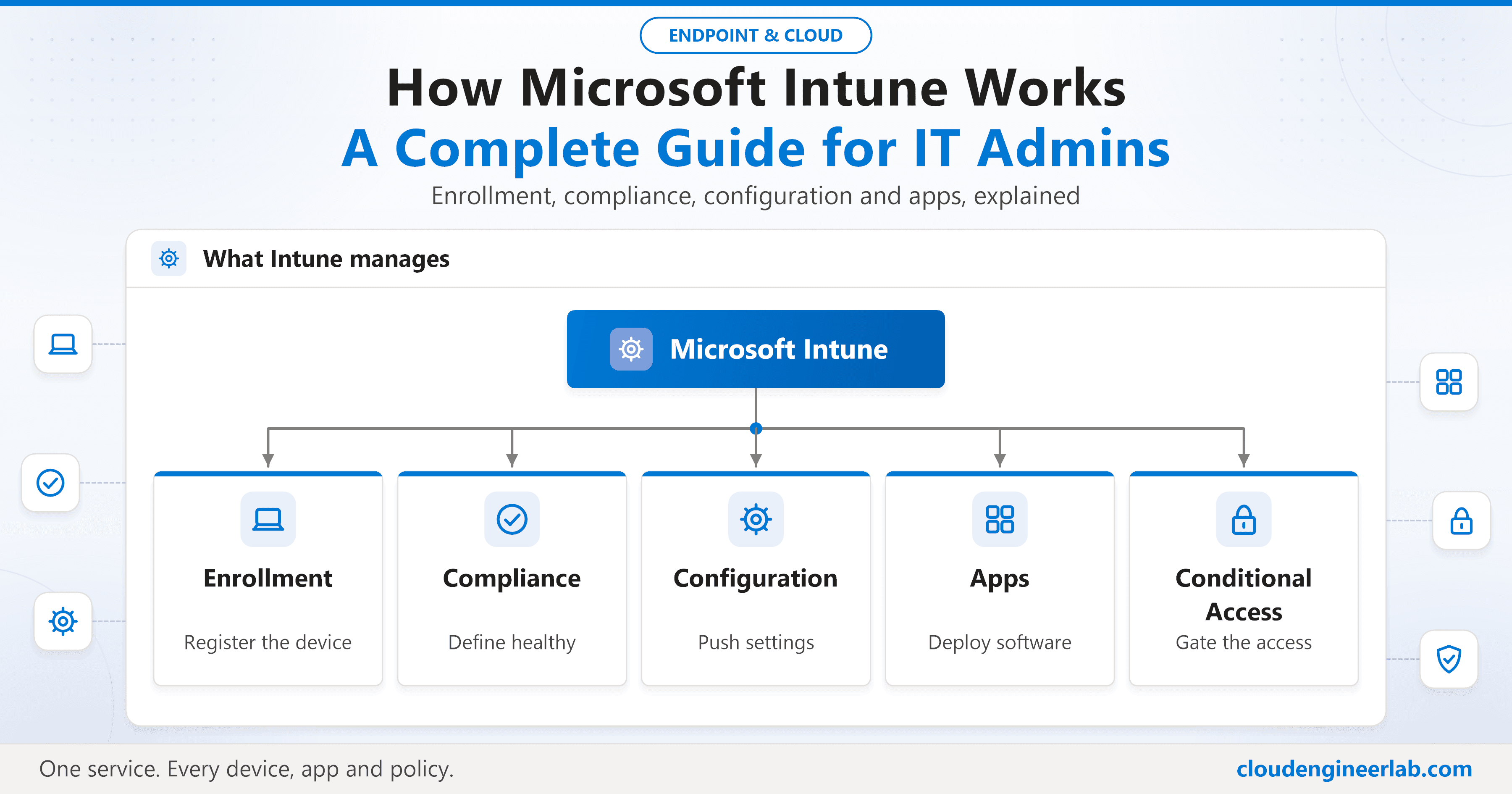Click the gear icon beside Microsoft Intune
The image size is (1512, 794).
(x=631, y=349)
